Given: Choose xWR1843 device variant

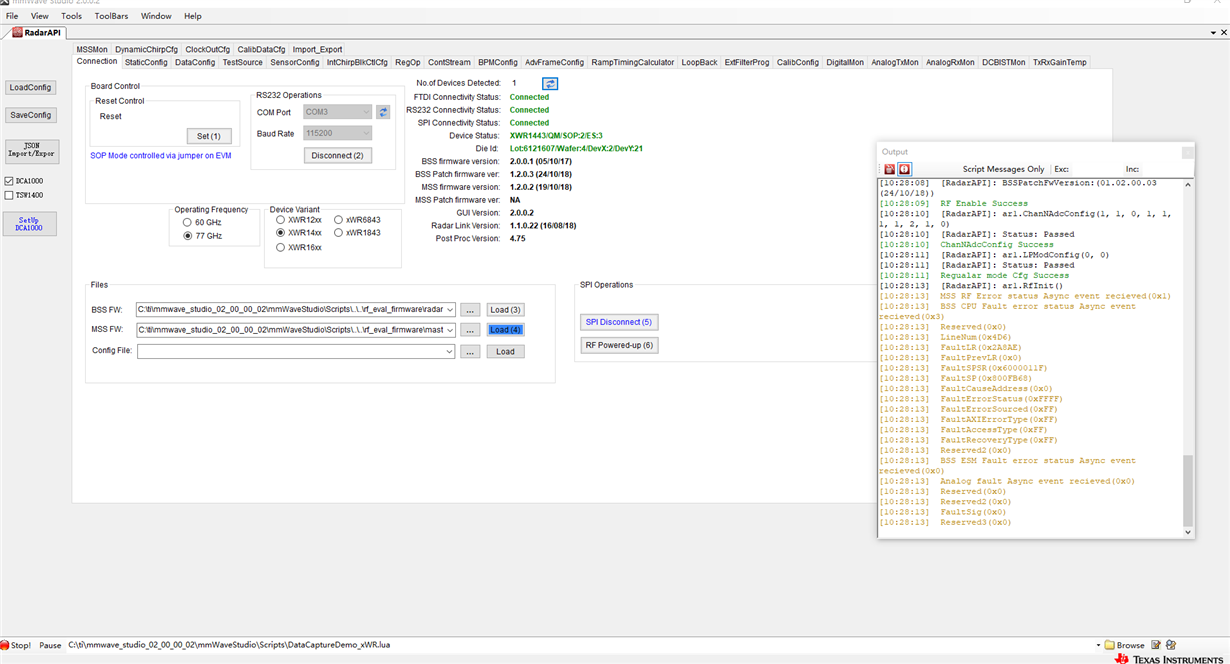Looking at the screenshot, I should coord(338,233).
